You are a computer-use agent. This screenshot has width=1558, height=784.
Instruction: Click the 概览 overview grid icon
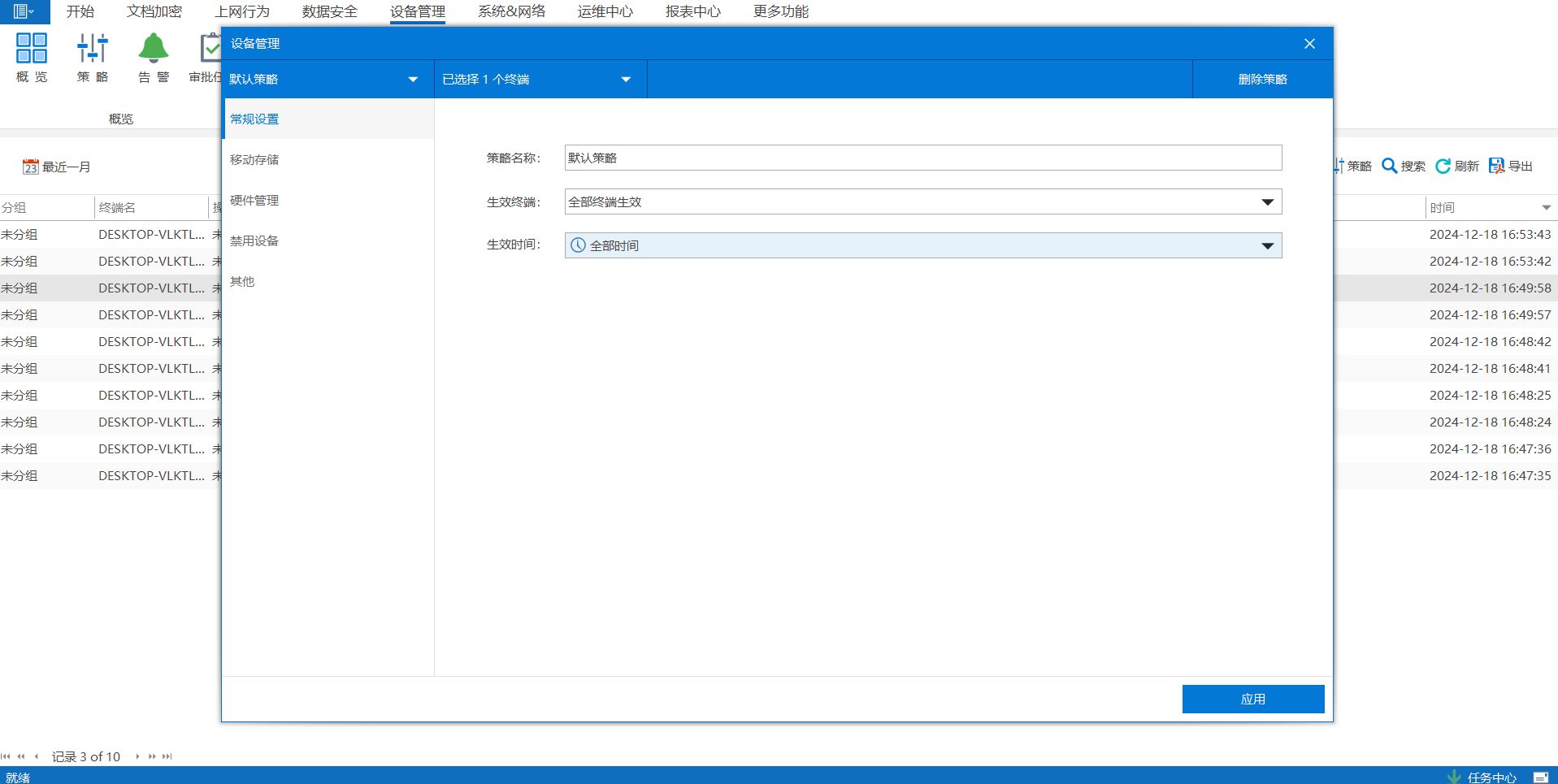click(32, 49)
